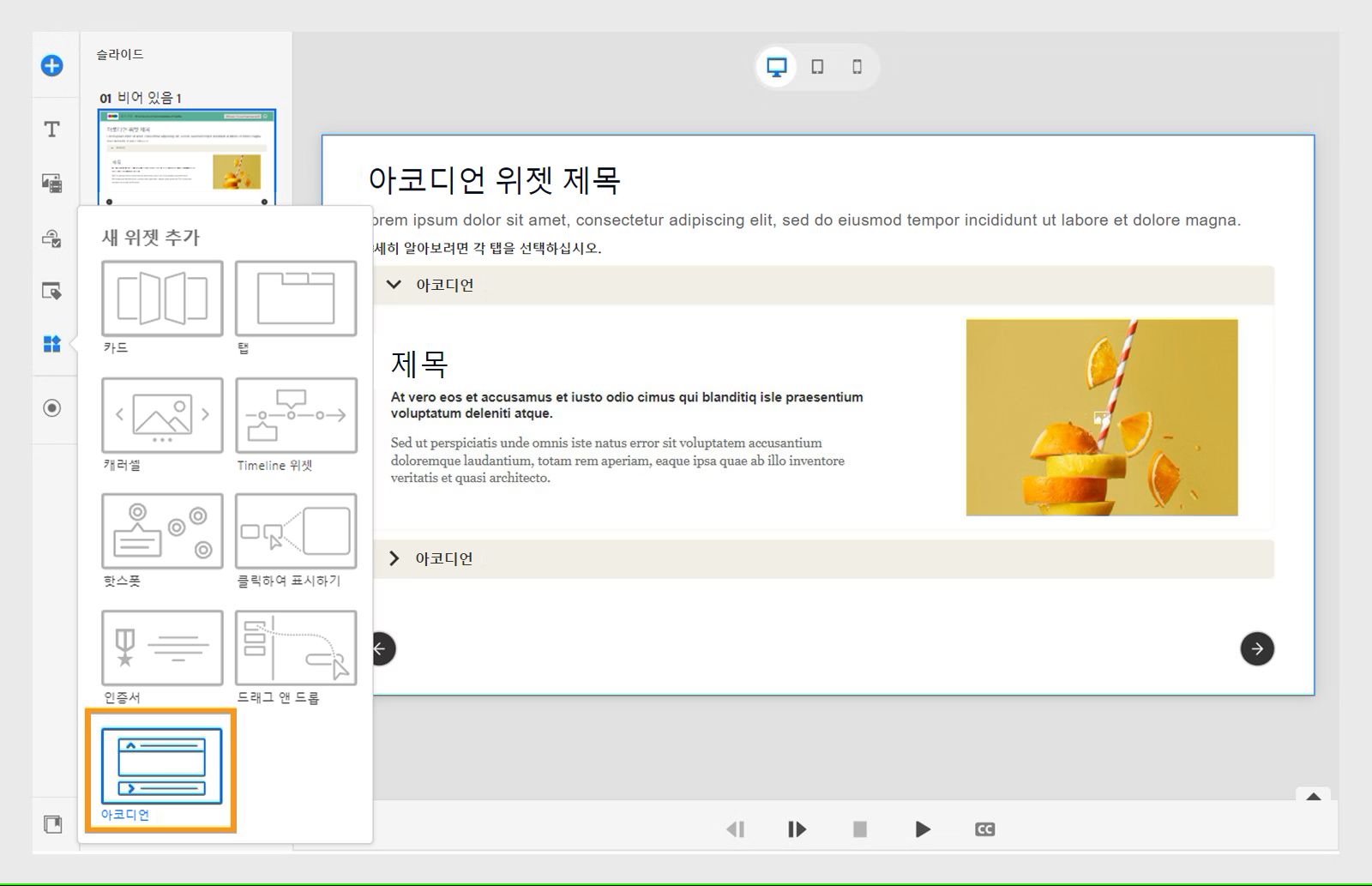This screenshot has width=1372, height=886.
Task: Open the widgets panel puzzle icon
Action: click(x=51, y=345)
